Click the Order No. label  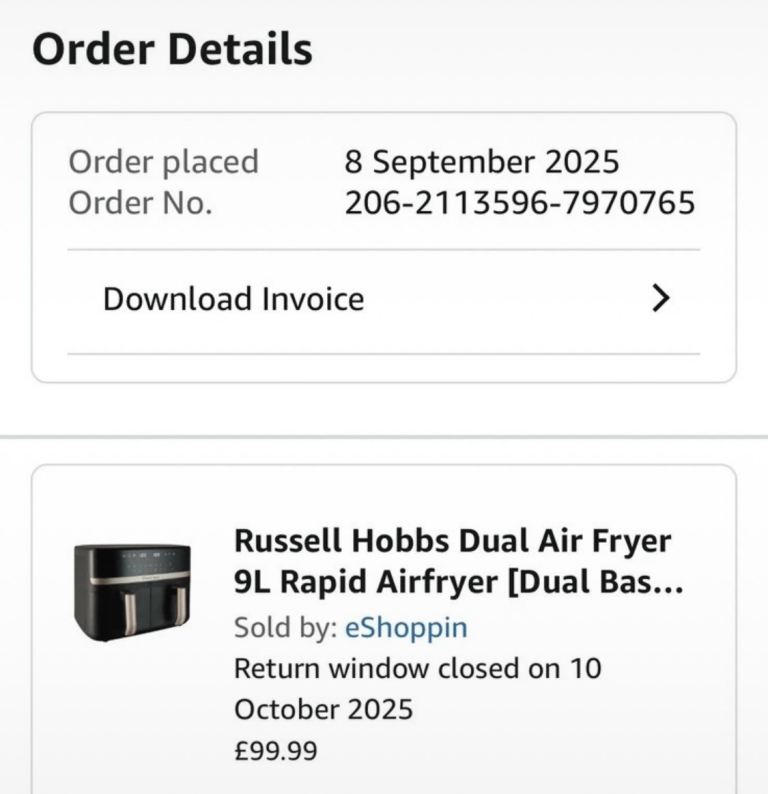click(x=140, y=203)
